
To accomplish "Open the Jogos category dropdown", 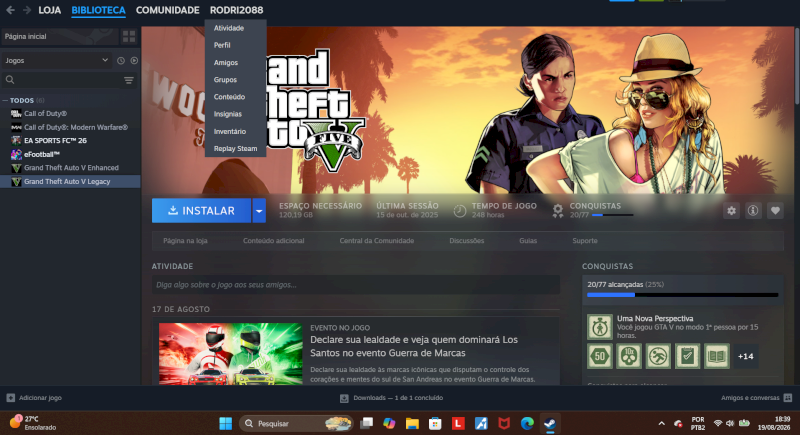I will 56,60.
